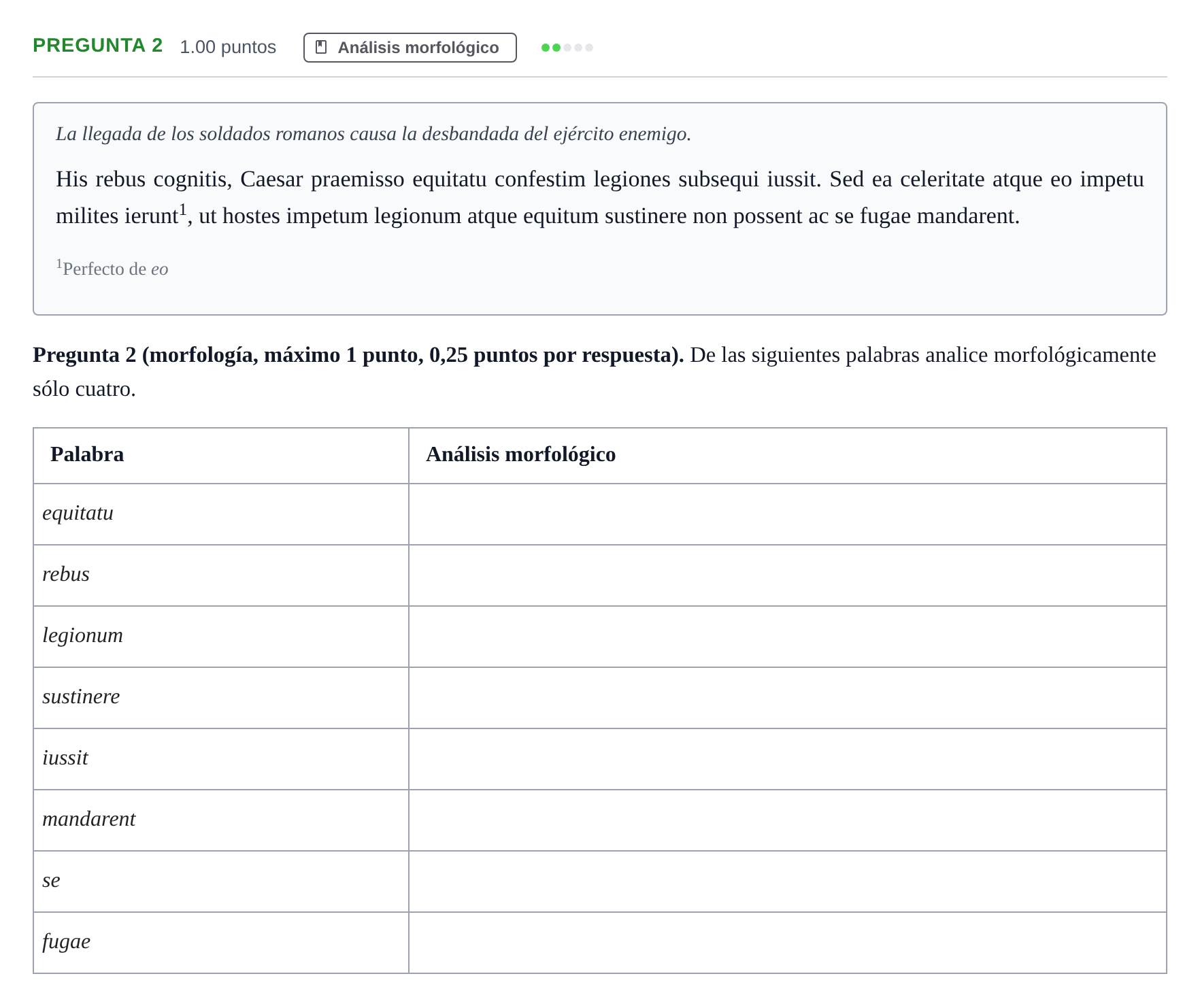This screenshot has width=1200, height=1008.
Task: Click the analysis cell for mandarent
Action: point(788,820)
